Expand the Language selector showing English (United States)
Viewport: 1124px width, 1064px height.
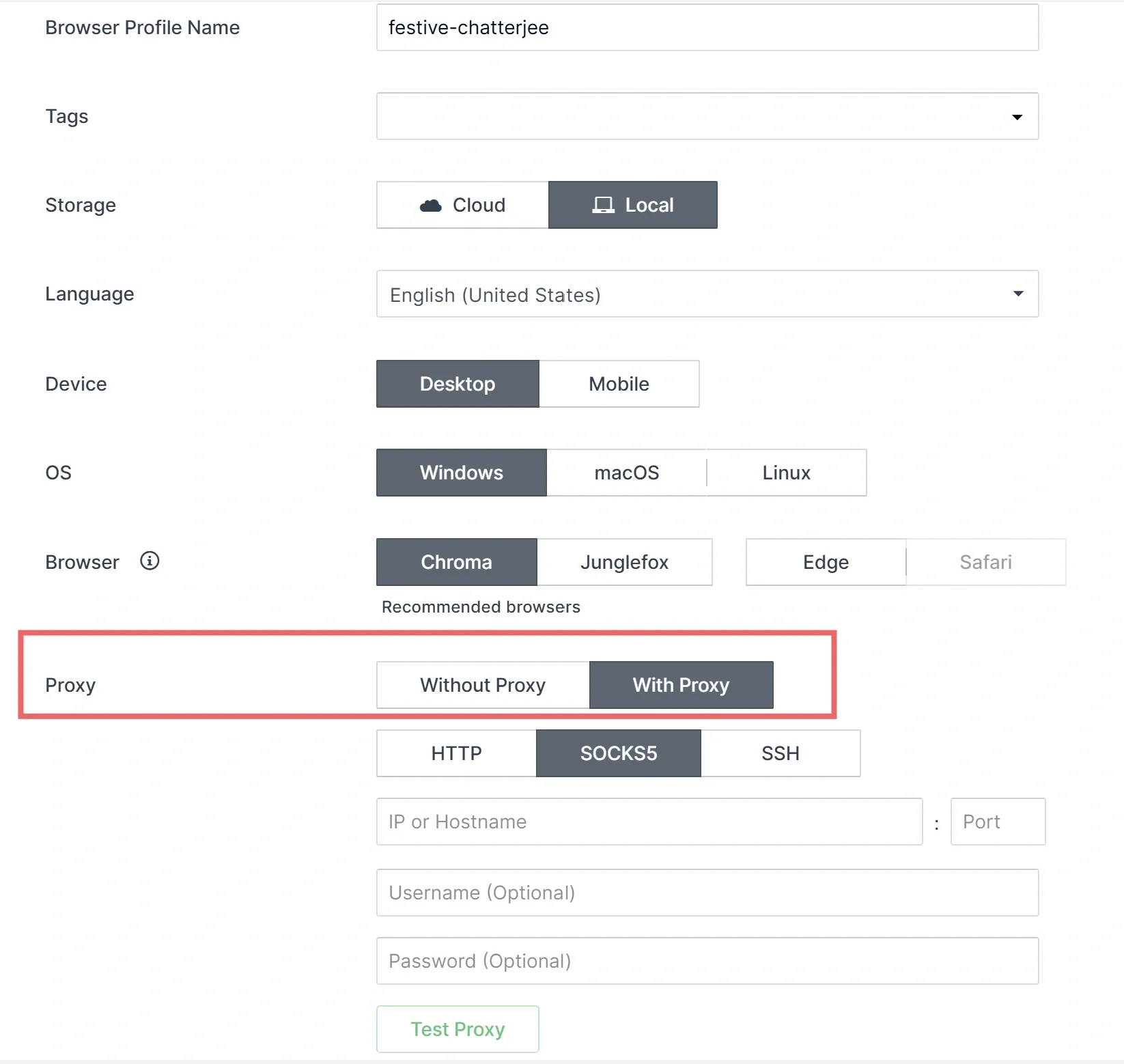coord(707,294)
